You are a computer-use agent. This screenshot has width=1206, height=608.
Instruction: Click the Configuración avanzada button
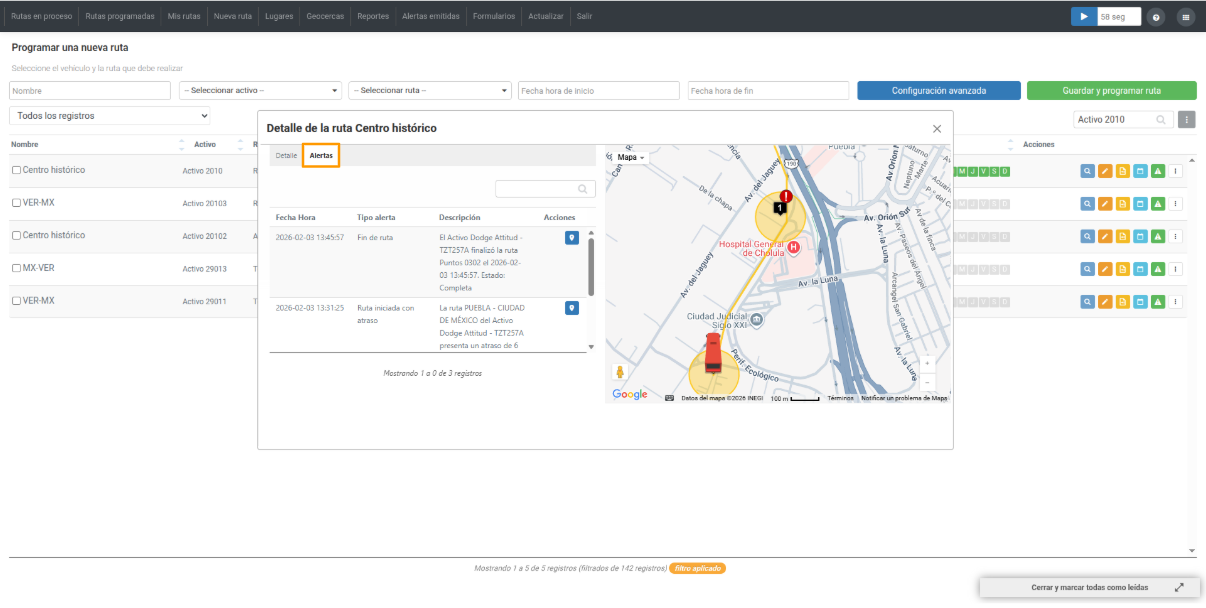point(939,91)
